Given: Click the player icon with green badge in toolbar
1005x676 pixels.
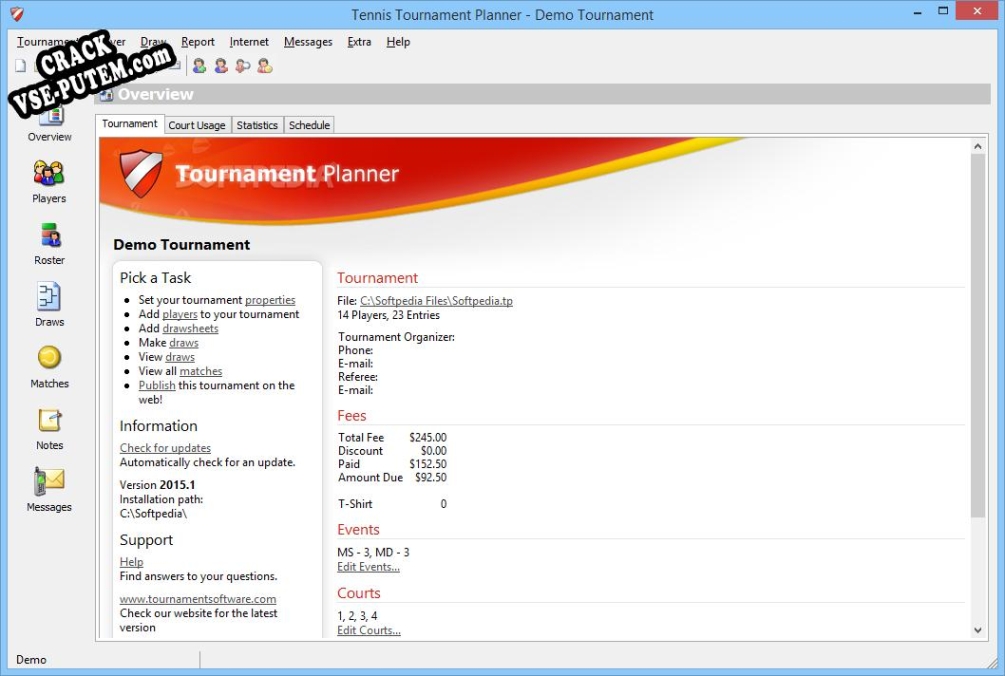Looking at the screenshot, I should coord(199,65).
